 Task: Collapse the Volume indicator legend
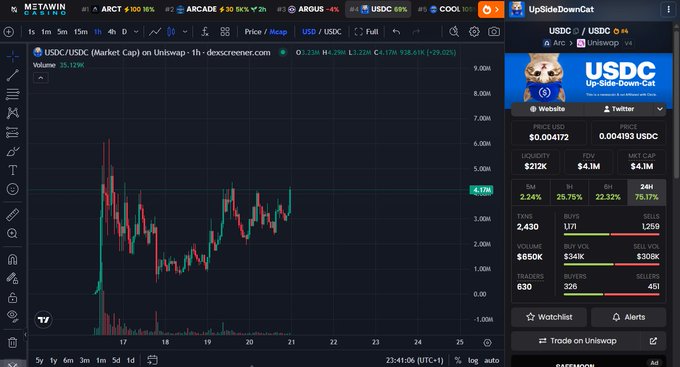40,78
